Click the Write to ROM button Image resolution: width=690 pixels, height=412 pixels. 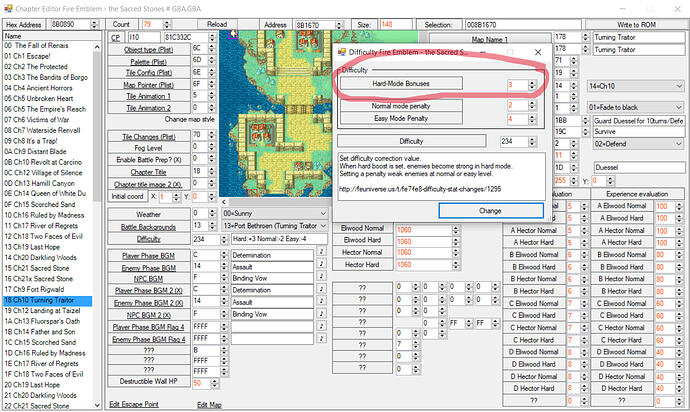(x=636, y=25)
